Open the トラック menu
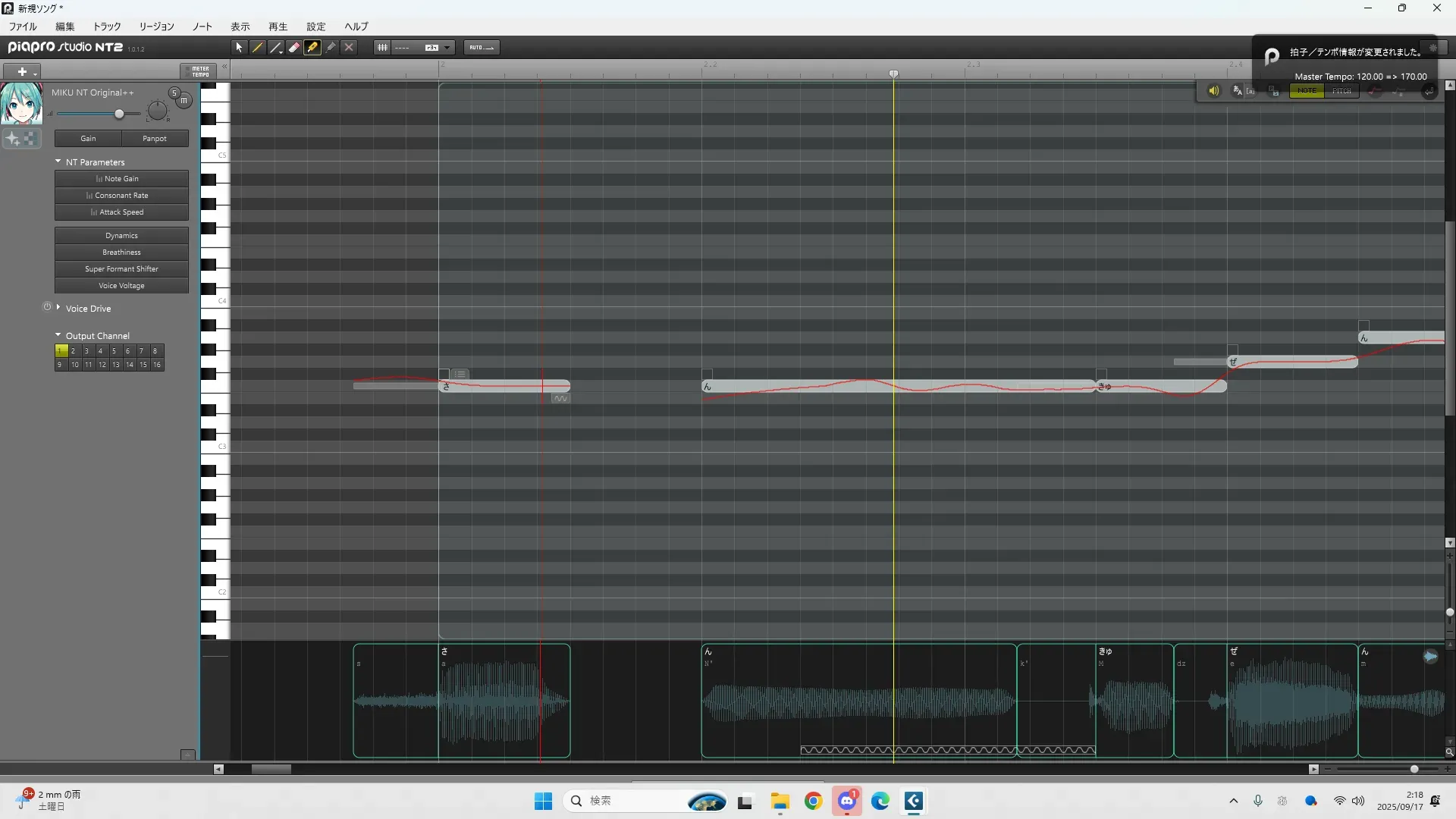 (x=107, y=27)
